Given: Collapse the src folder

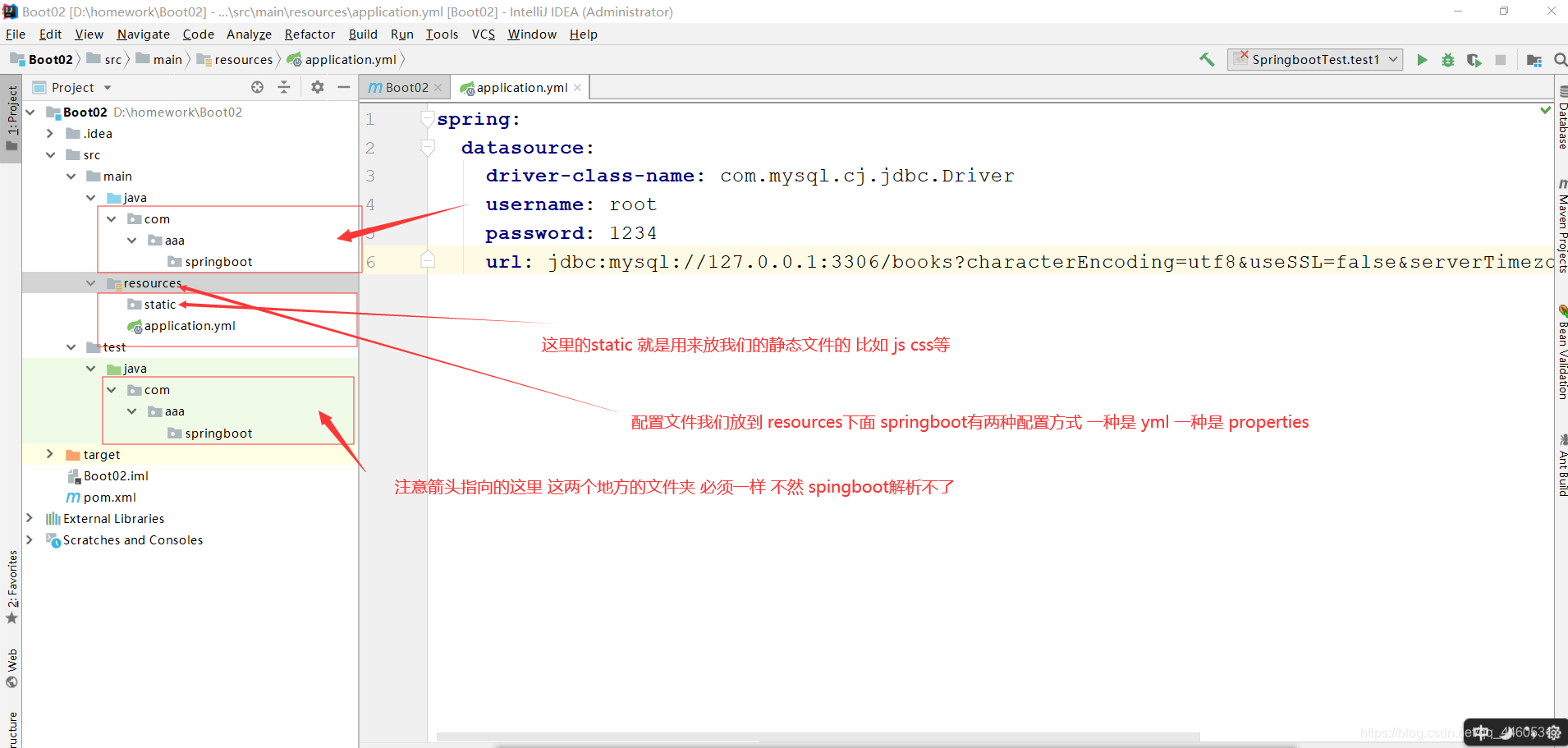Looking at the screenshot, I should (50, 154).
